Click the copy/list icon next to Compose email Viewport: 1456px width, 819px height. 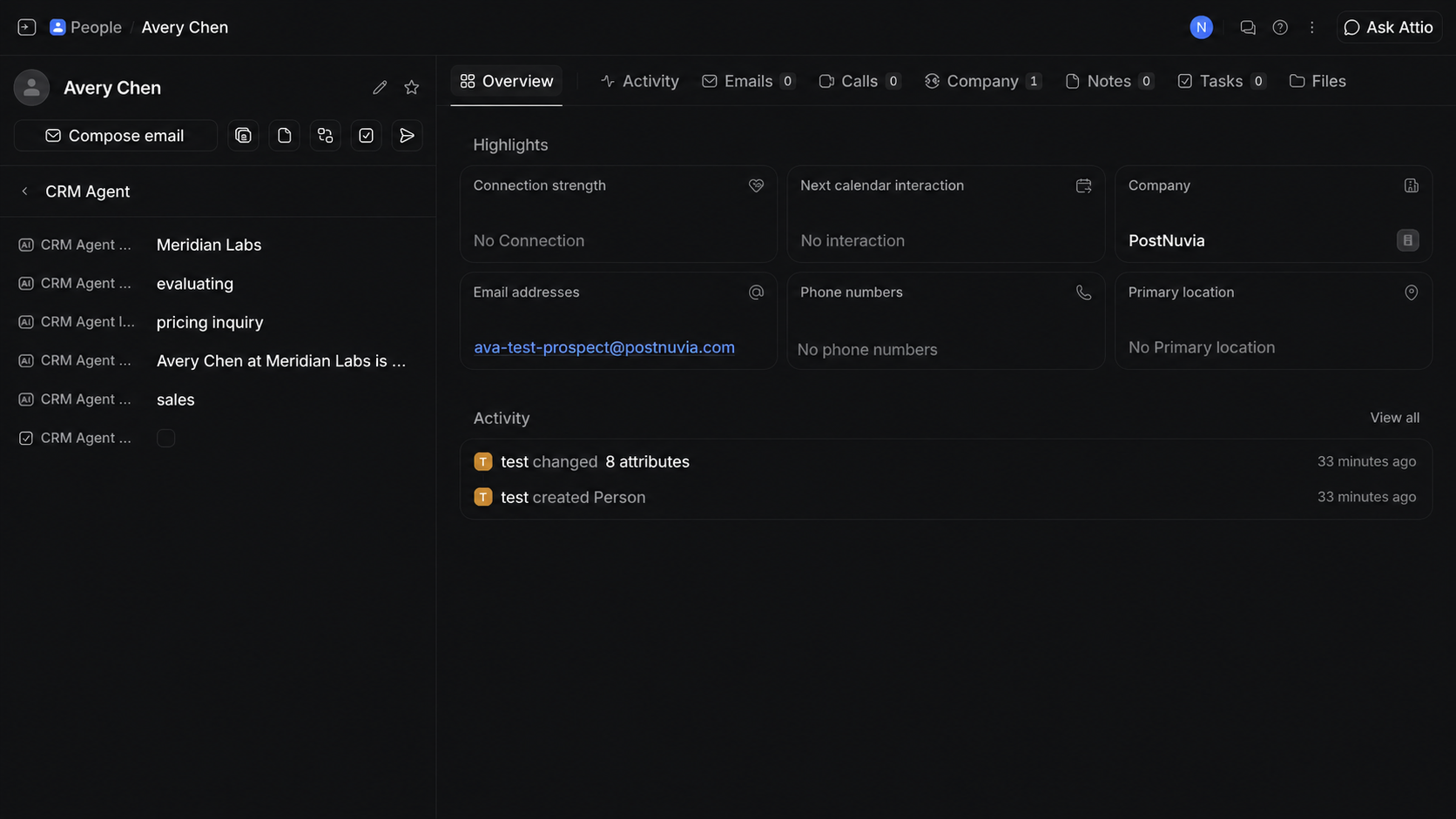pyautogui.click(x=243, y=135)
